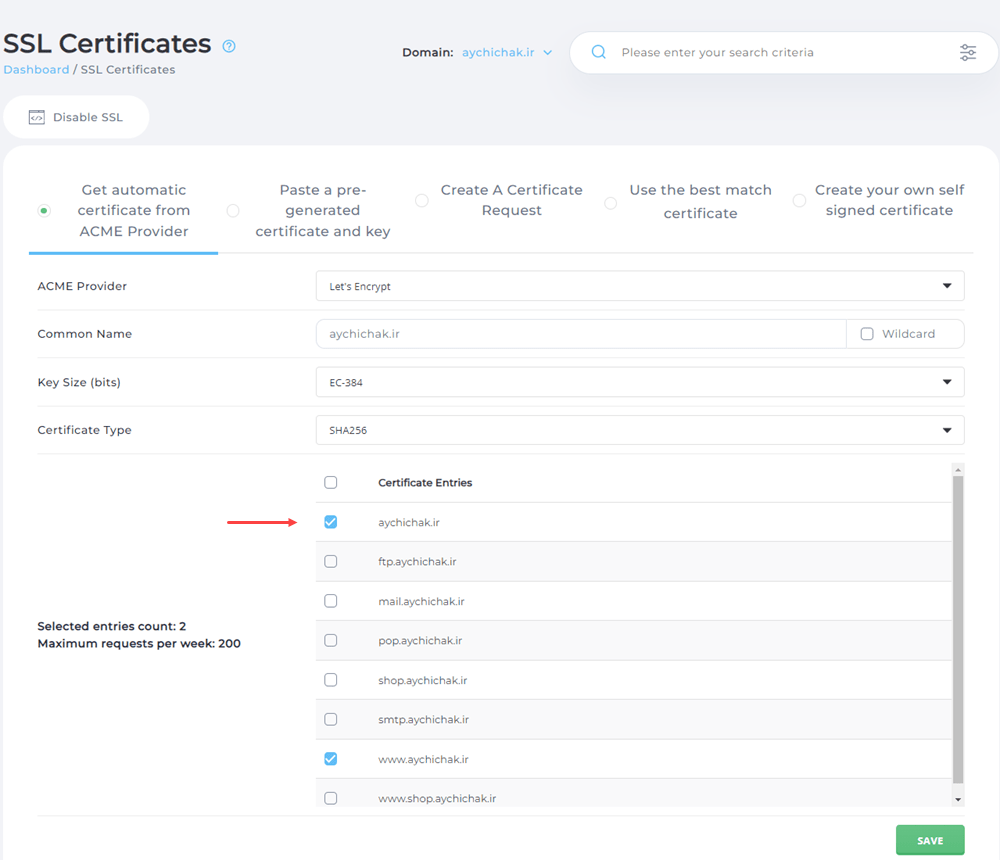
Task: Select Paste a pre-generated certificate option
Action: pos(233,211)
